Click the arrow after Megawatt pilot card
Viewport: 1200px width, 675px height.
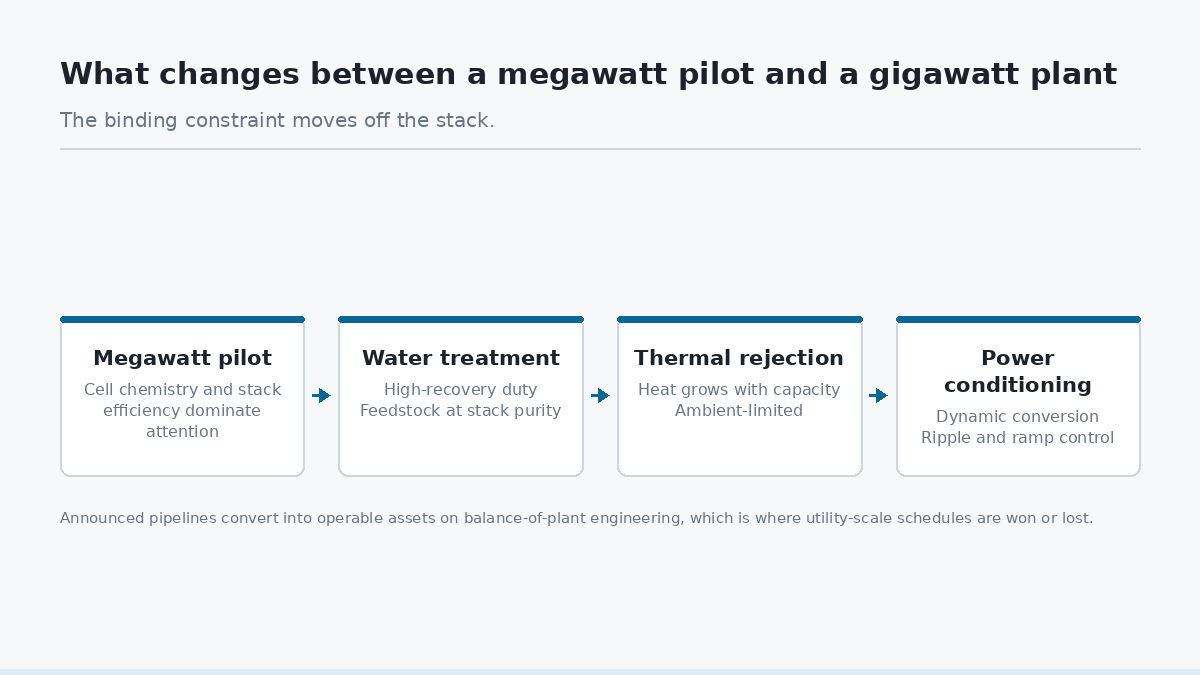321,396
